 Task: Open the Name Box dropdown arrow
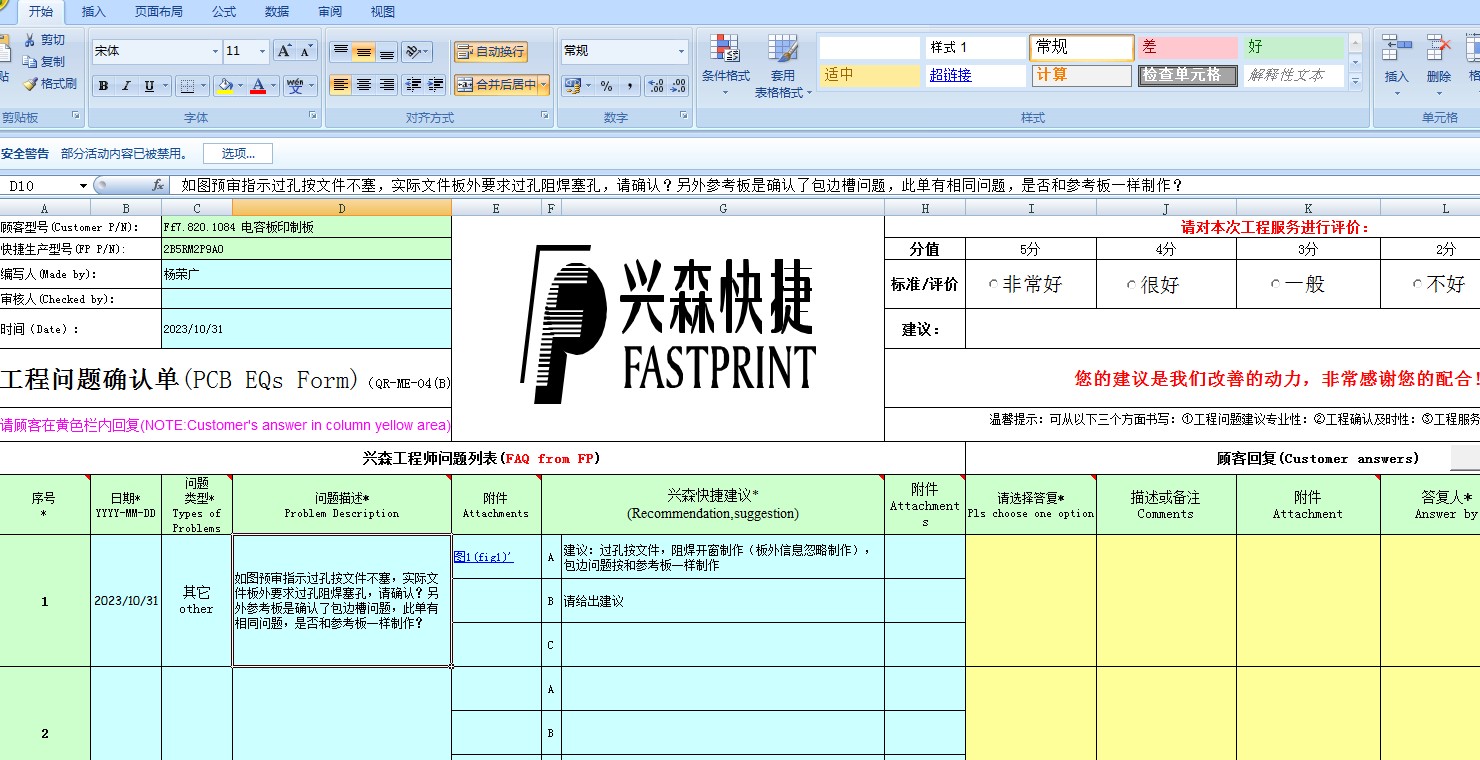pos(83,186)
